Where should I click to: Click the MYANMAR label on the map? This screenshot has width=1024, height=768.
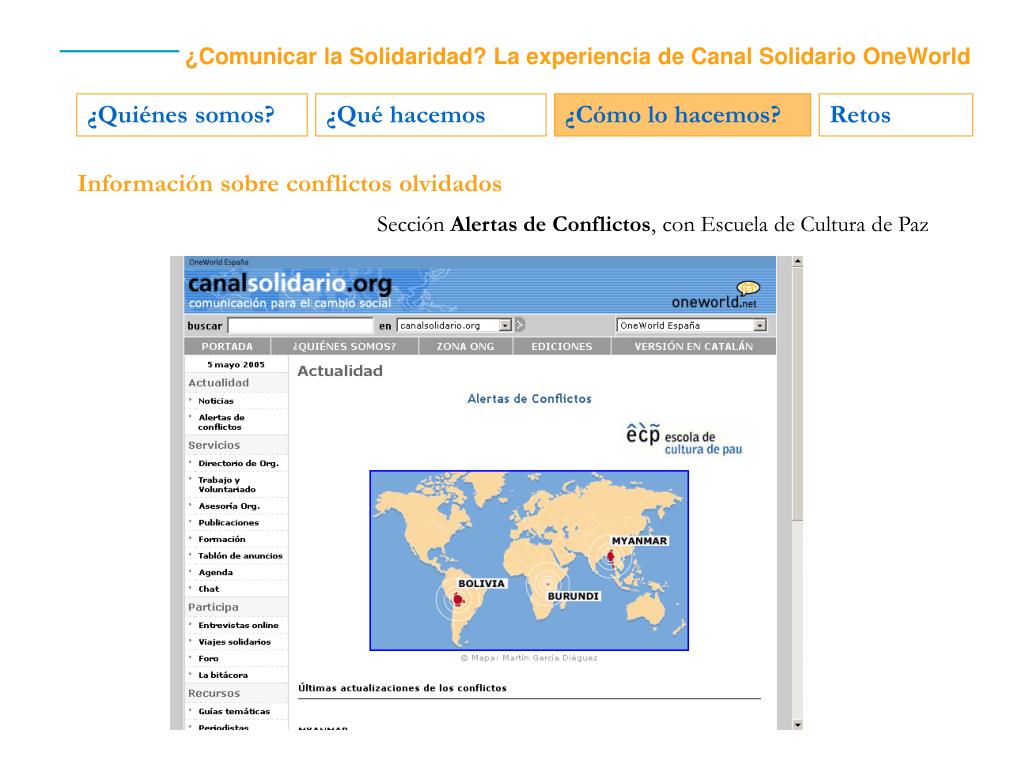(639, 541)
